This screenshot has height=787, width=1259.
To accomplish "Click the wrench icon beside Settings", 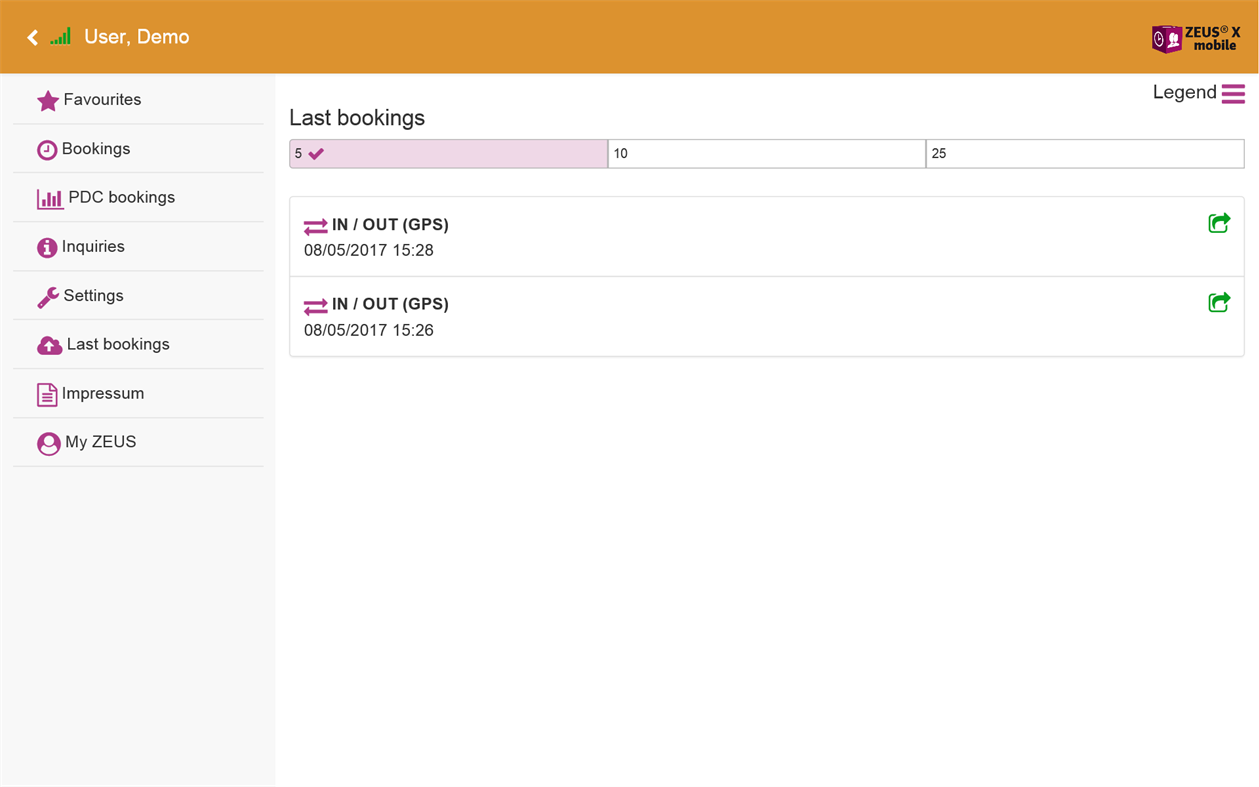I will point(47,297).
